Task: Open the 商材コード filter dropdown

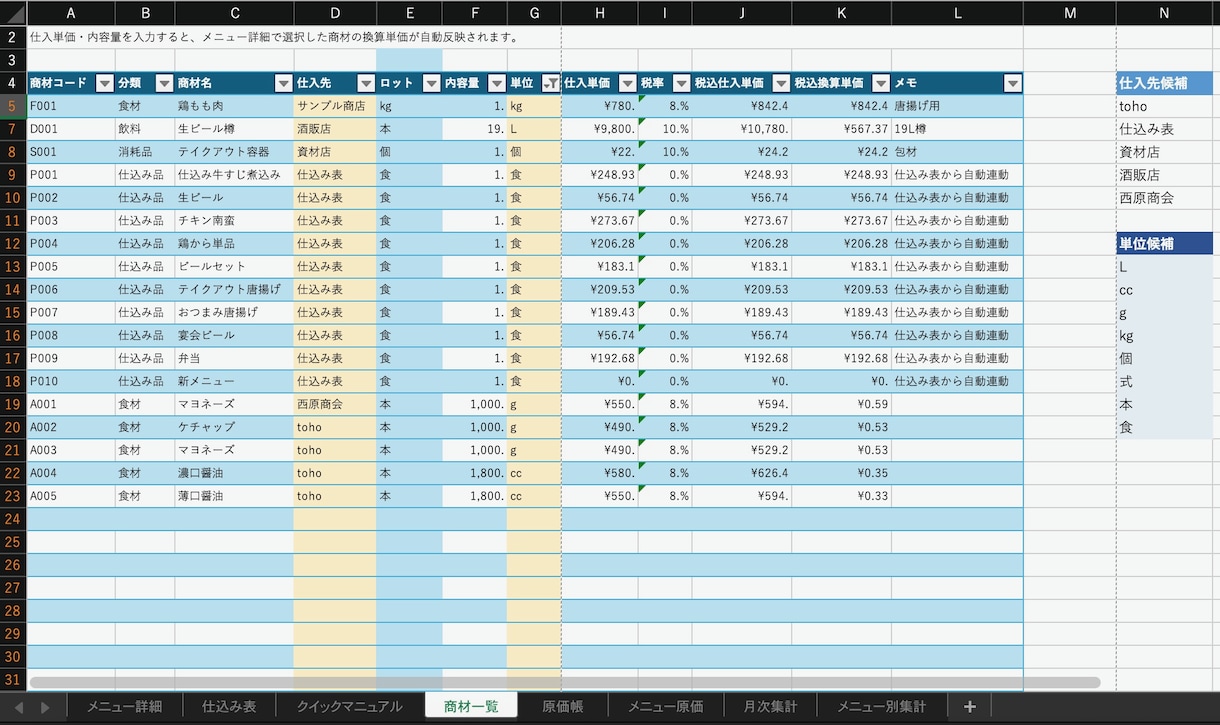Action: tap(104, 84)
